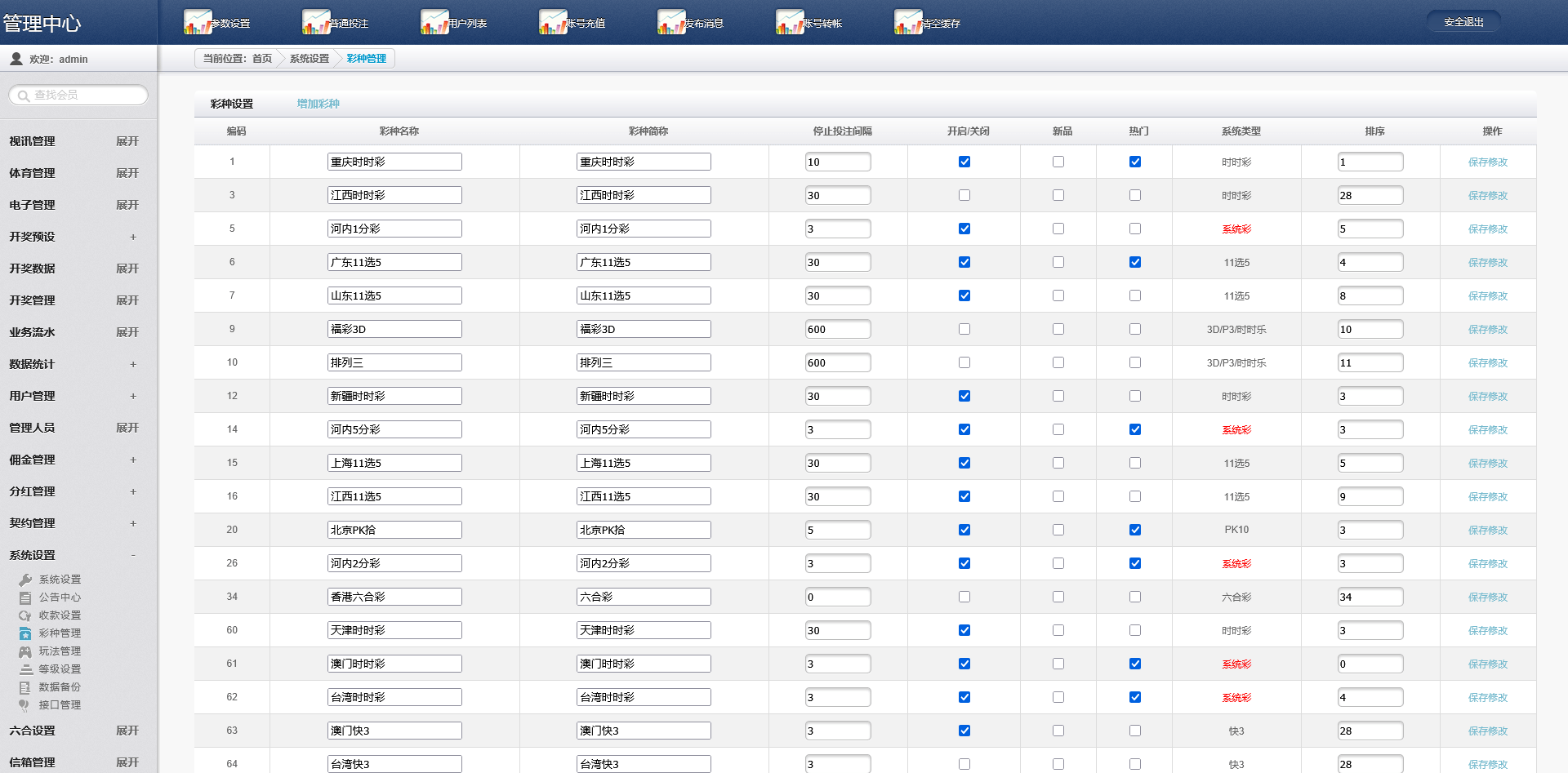Click 保存修改 for 广东11选5 row
The image size is (1568, 773).
tap(1487, 262)
